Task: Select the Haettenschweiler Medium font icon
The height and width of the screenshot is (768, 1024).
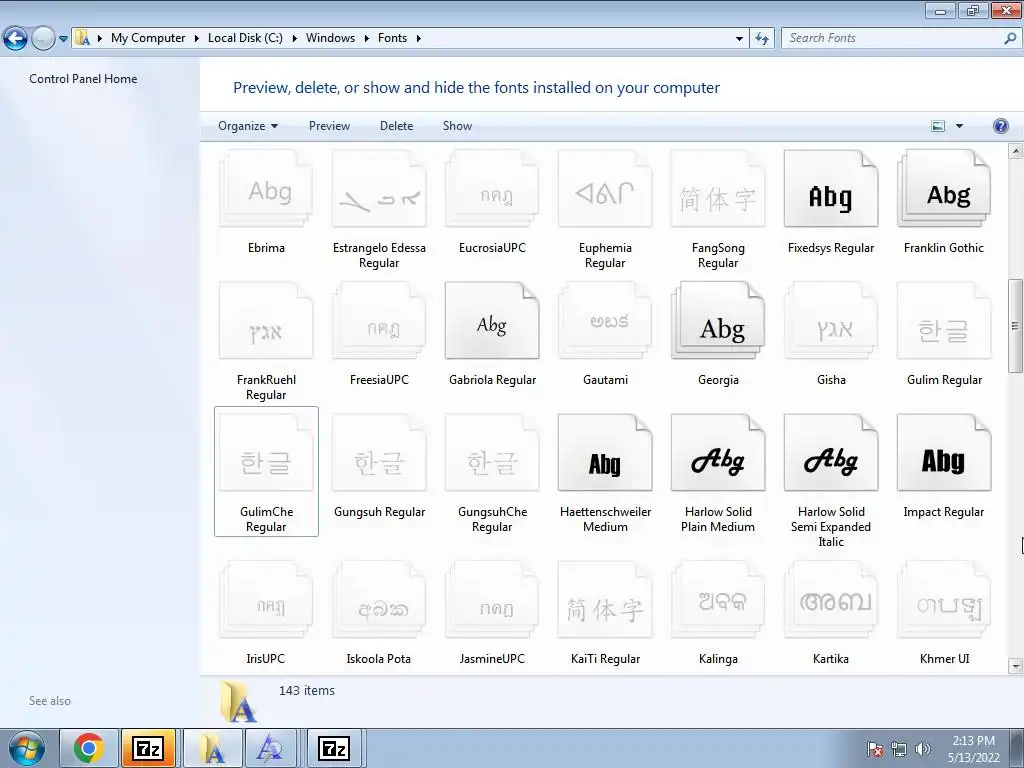Action: pyautogui.click(x=605, y=452)
